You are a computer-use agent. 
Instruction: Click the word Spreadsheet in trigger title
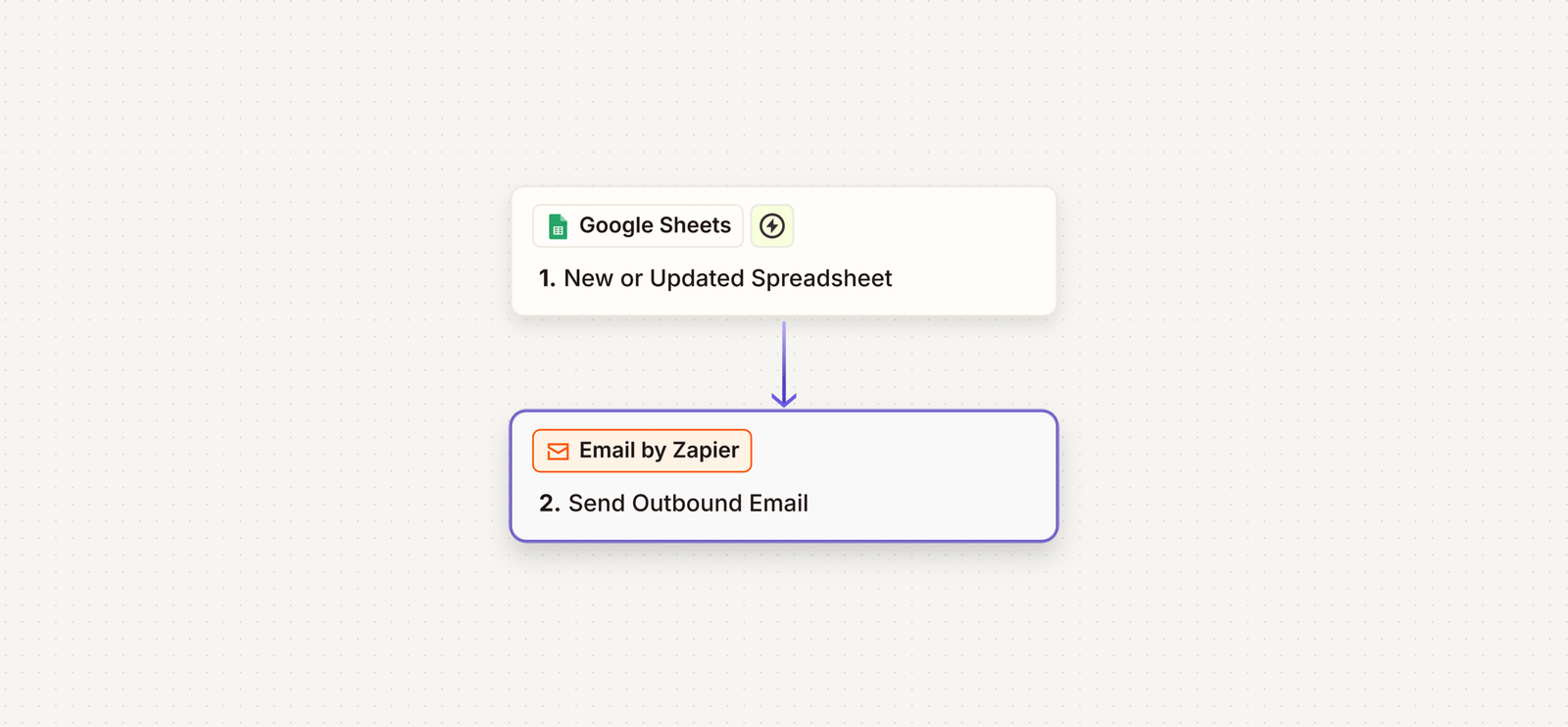(821, 278)
